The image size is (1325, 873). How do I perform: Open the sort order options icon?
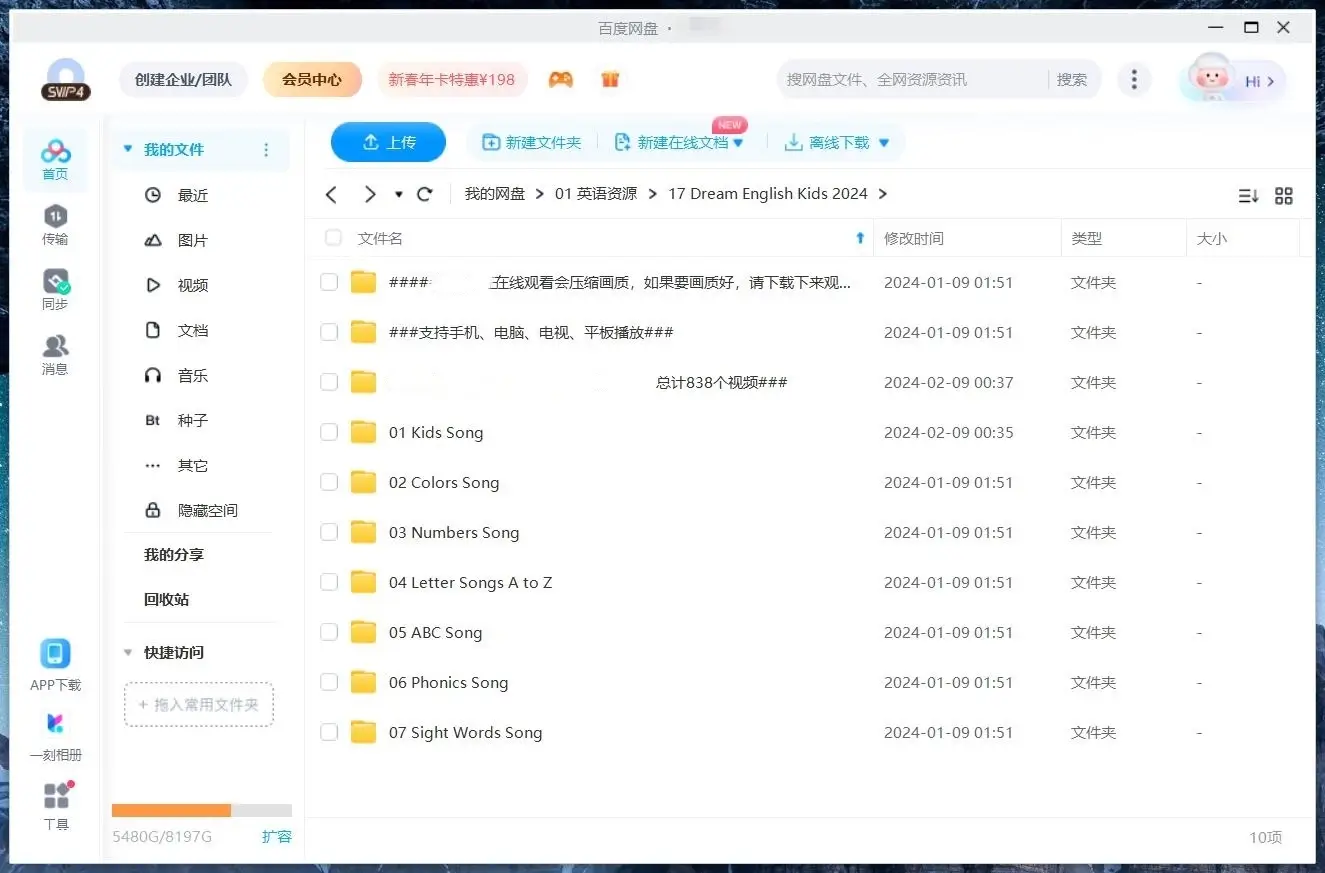1248,196
